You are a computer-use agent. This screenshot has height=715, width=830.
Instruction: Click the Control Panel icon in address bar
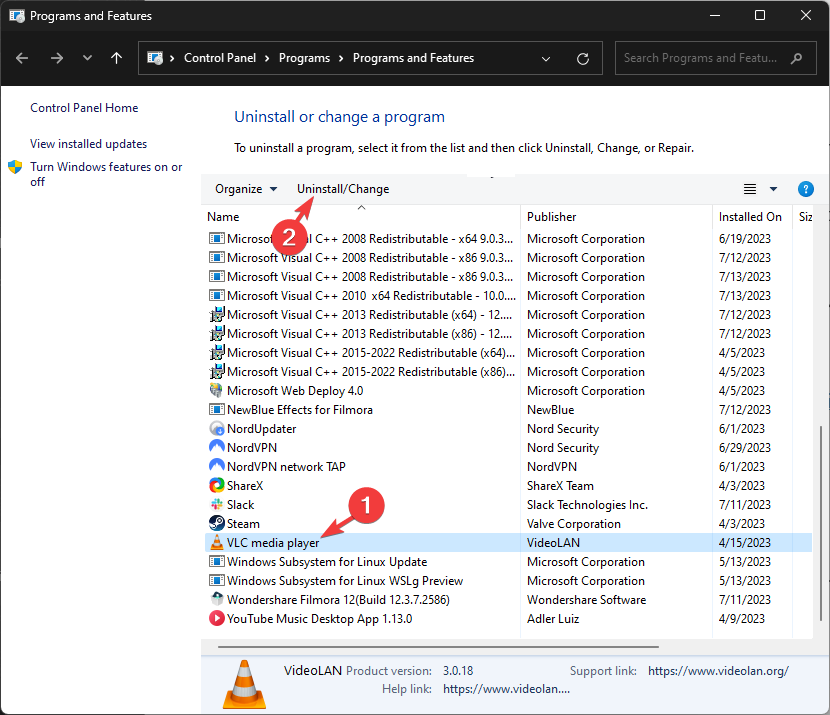pyautogui.click(x=155, y=58)
